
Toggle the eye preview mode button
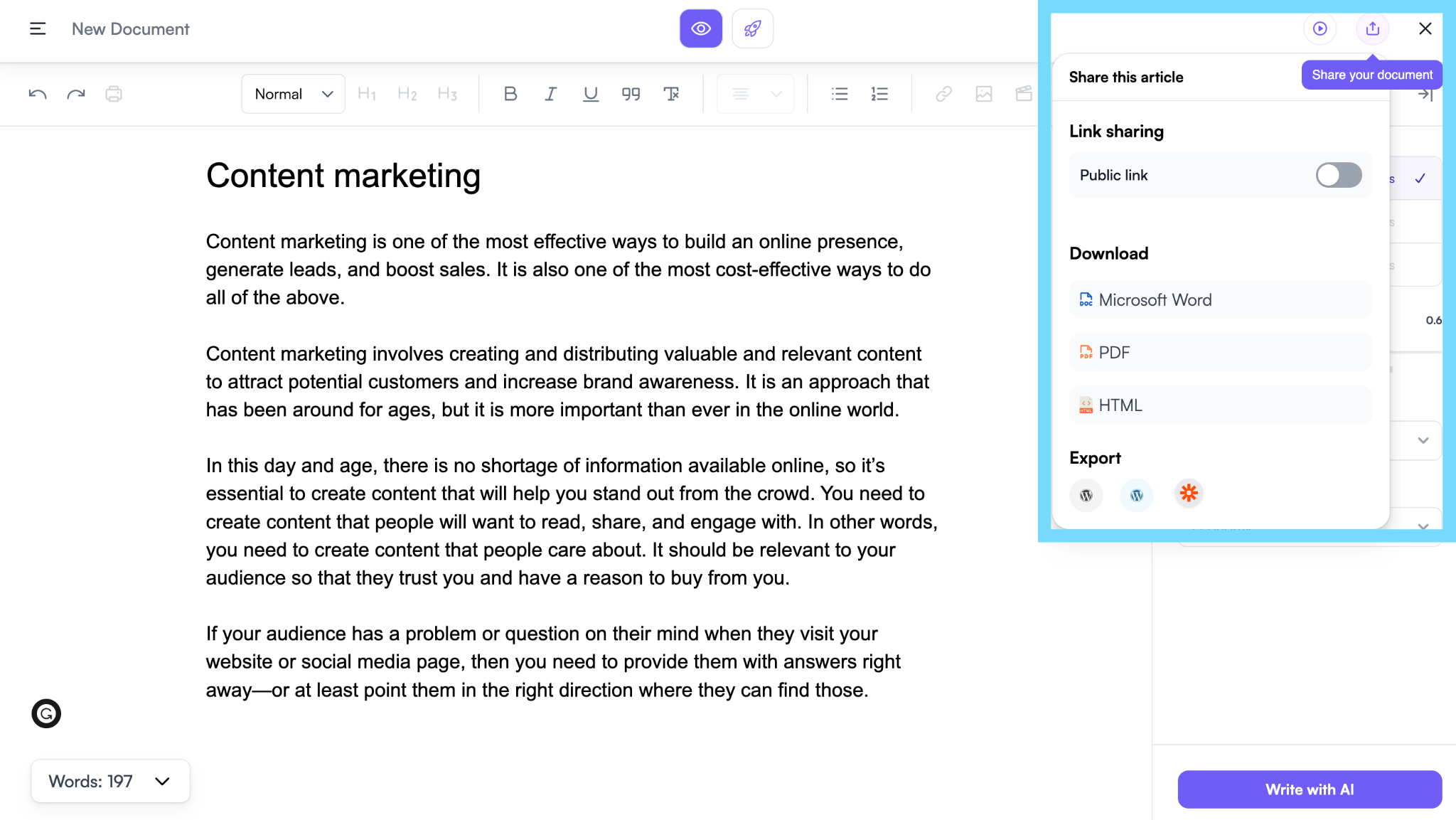[x=700, y=28]
